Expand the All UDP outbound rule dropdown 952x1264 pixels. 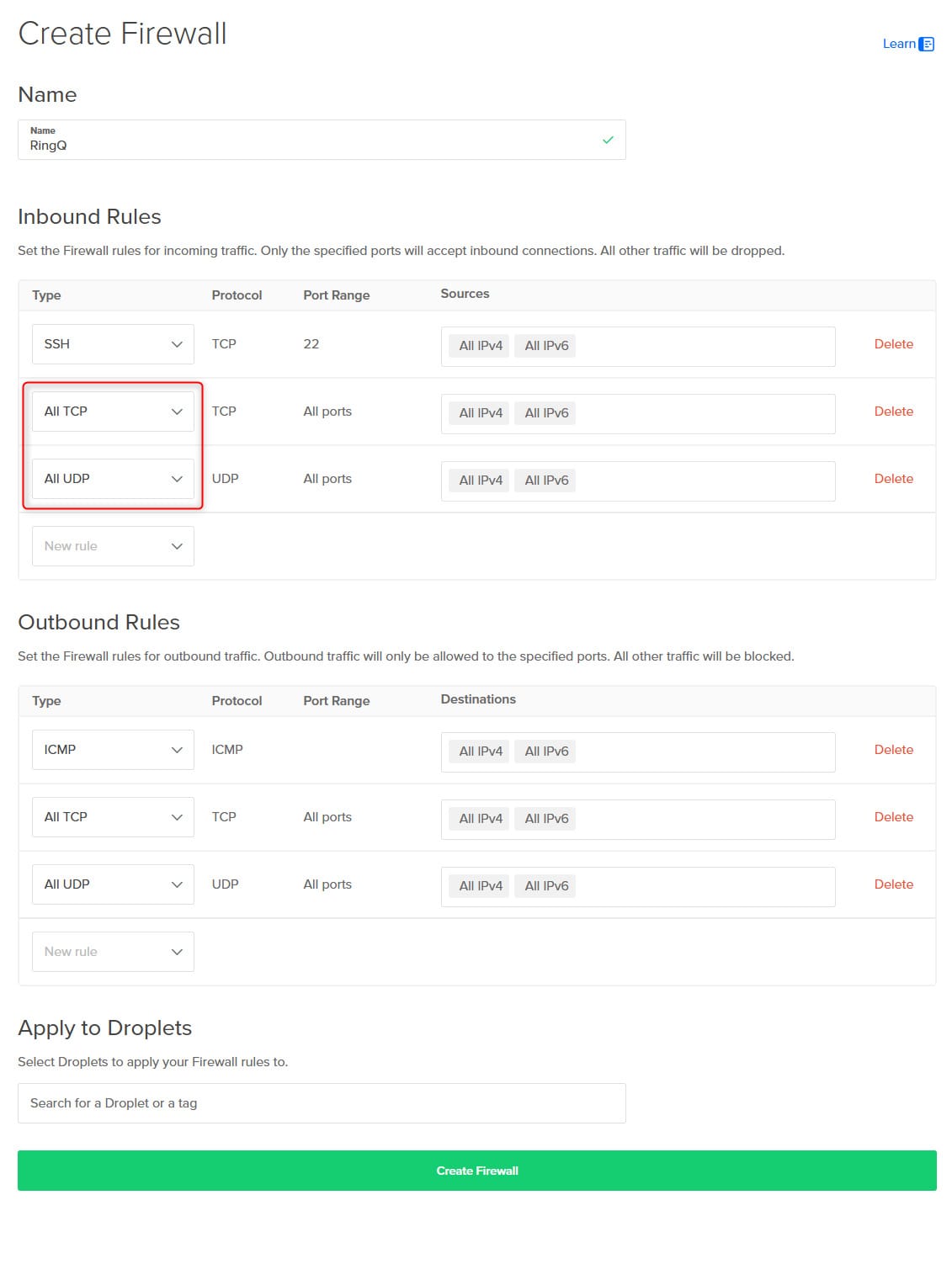(x=112, y=884)
